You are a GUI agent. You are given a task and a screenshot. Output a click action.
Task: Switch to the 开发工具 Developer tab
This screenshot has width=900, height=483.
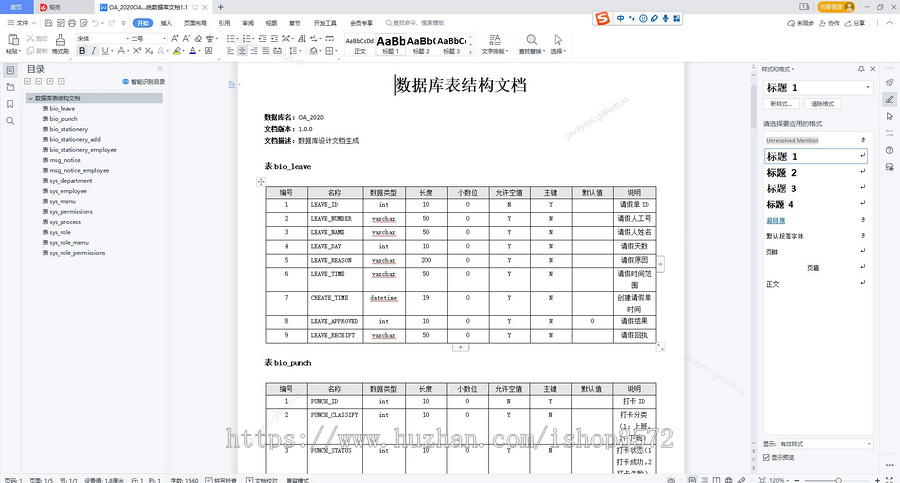pos(325,23)
